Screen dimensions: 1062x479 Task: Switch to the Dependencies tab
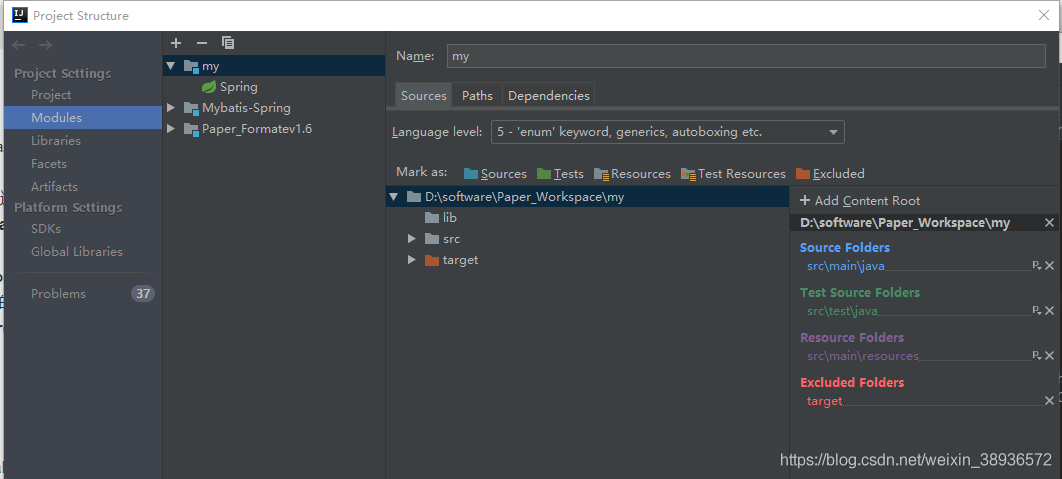pos(549,96)
